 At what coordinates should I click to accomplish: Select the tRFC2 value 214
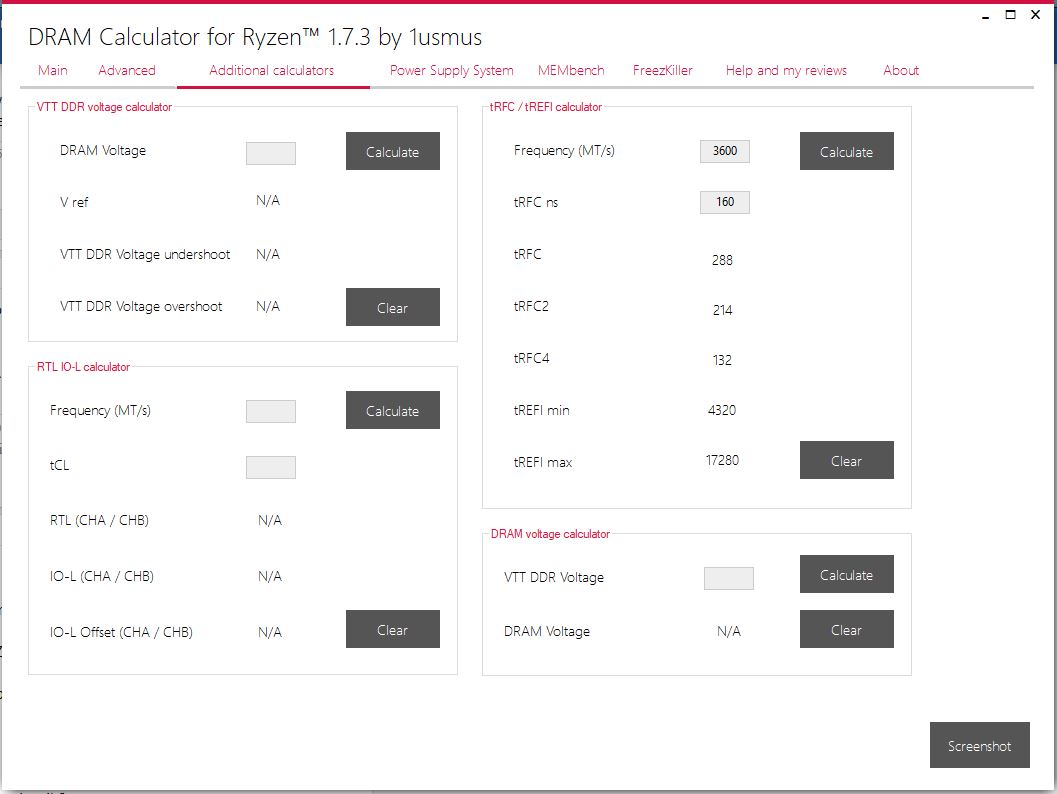pyautogui.click(x=722, y=310)
